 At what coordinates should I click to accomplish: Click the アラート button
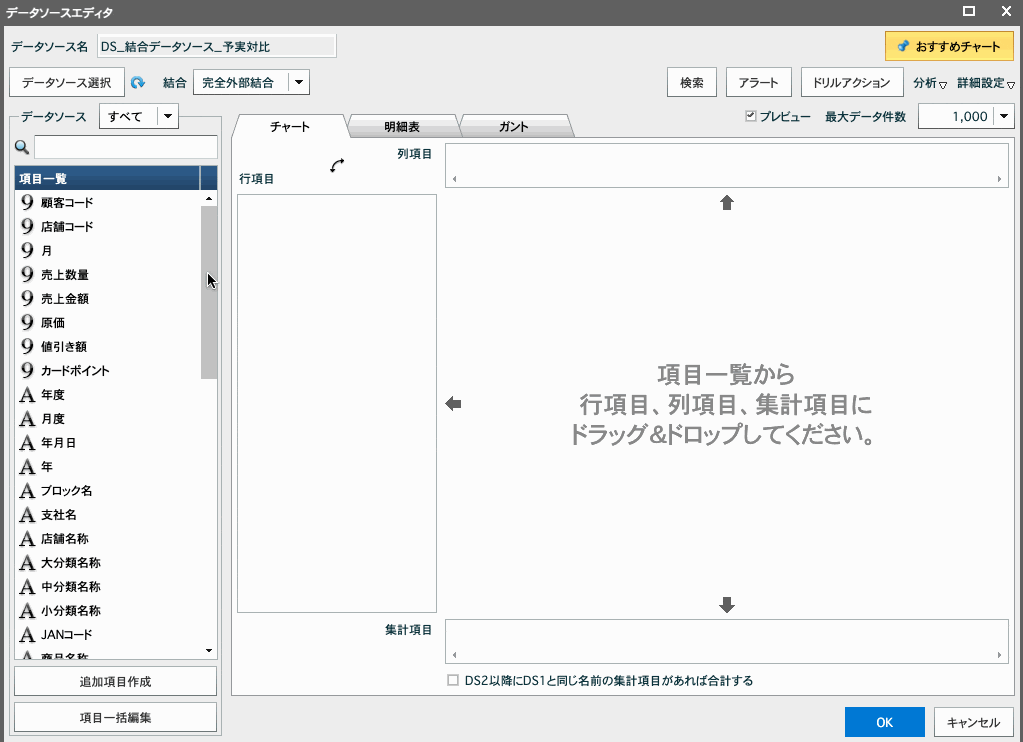click(758, 82)
